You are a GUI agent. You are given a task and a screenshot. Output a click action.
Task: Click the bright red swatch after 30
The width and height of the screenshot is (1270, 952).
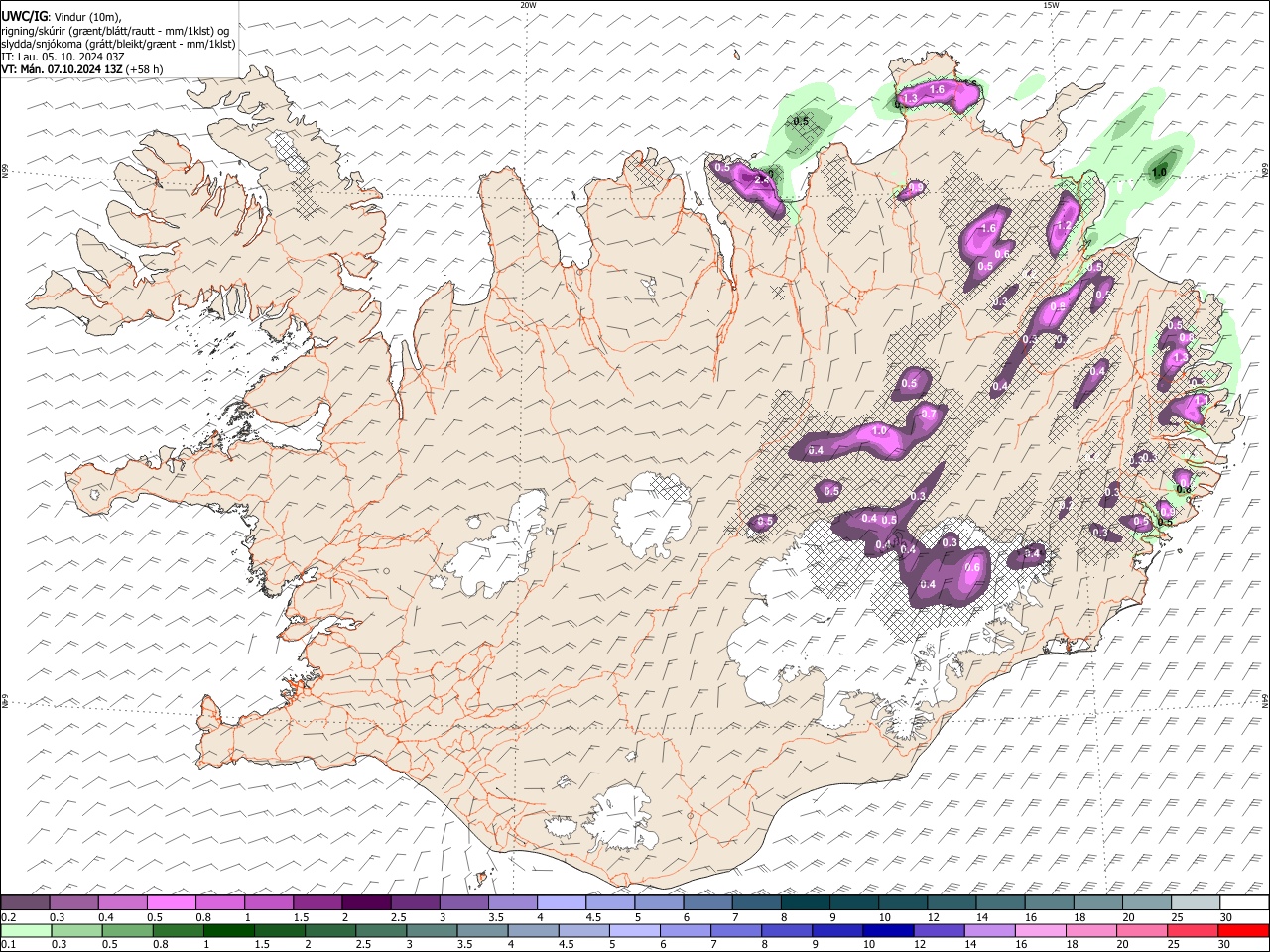[x=1243, y=930]
